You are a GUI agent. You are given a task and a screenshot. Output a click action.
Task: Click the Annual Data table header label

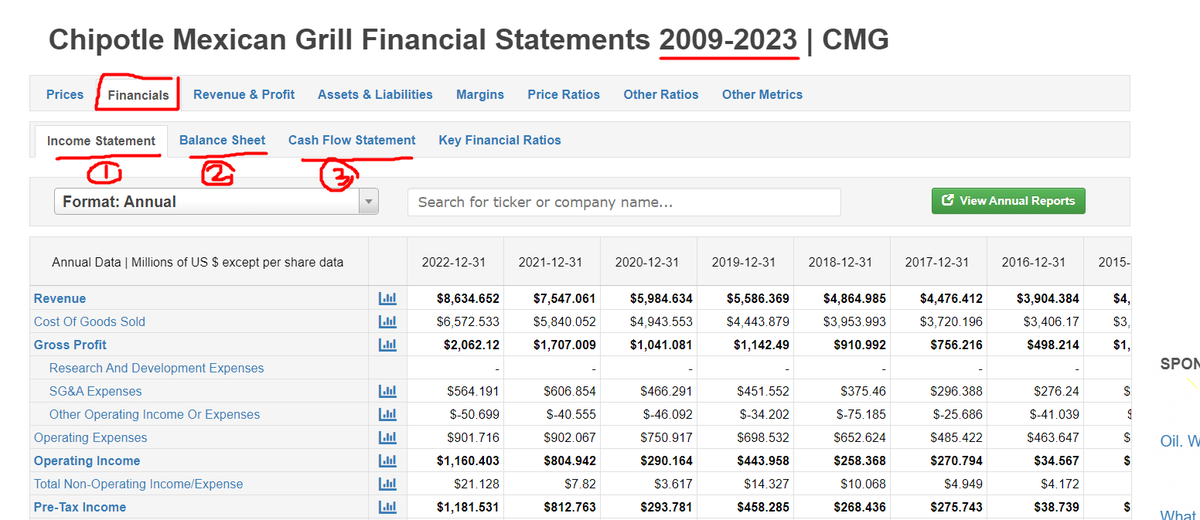[x=198, y=262]
